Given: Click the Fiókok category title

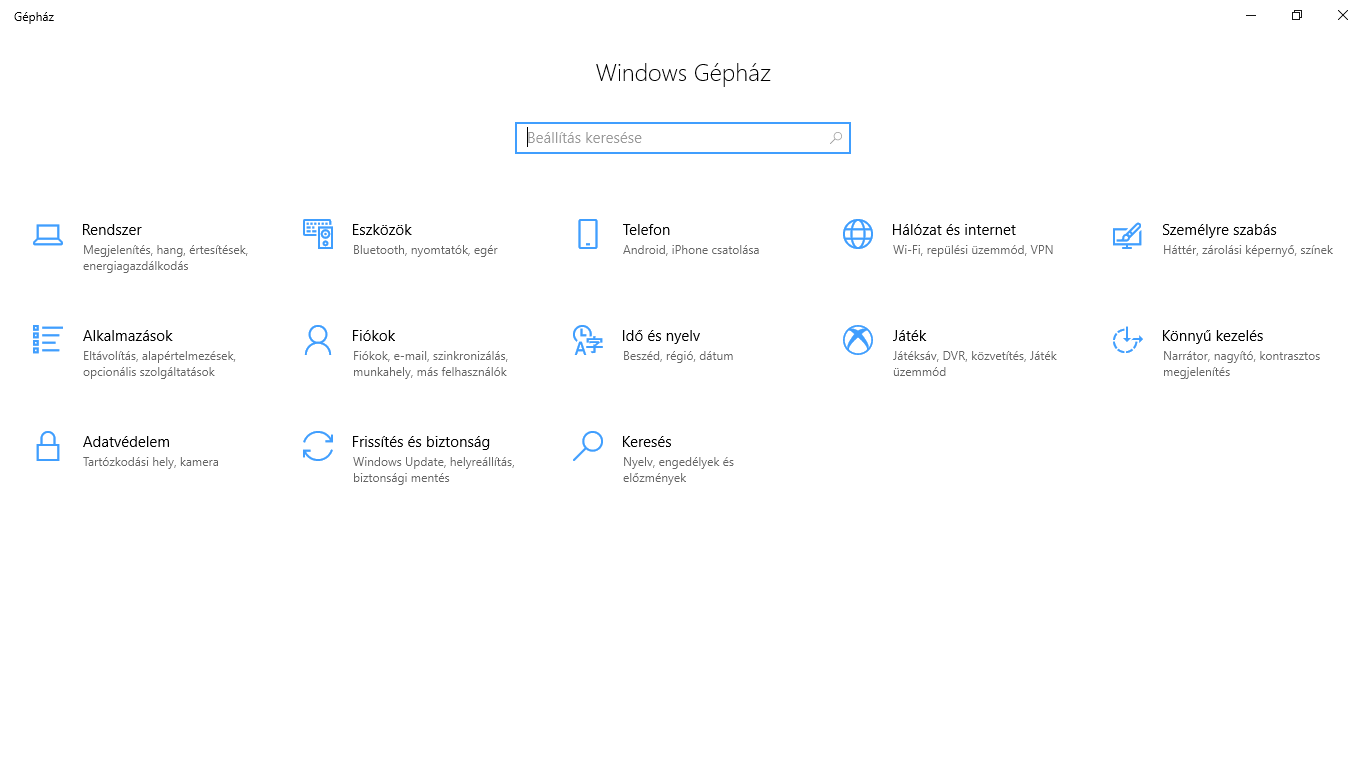Looking at the screenshot, I should (x=374, y=336).
